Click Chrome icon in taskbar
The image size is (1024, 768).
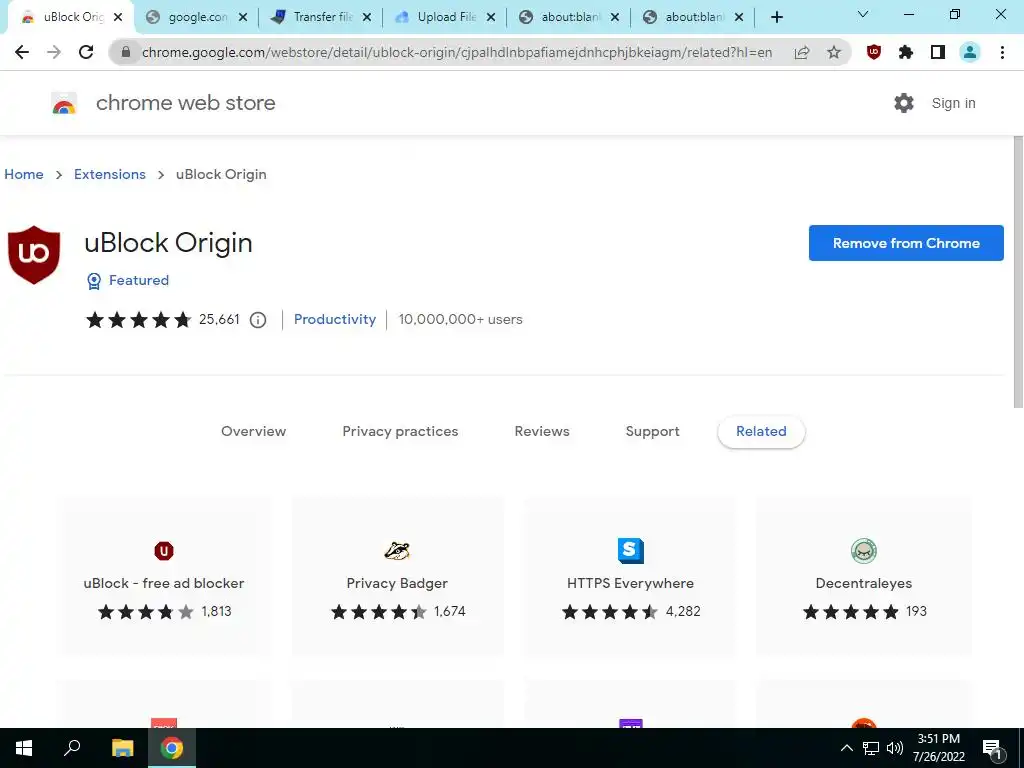(172, 748)
